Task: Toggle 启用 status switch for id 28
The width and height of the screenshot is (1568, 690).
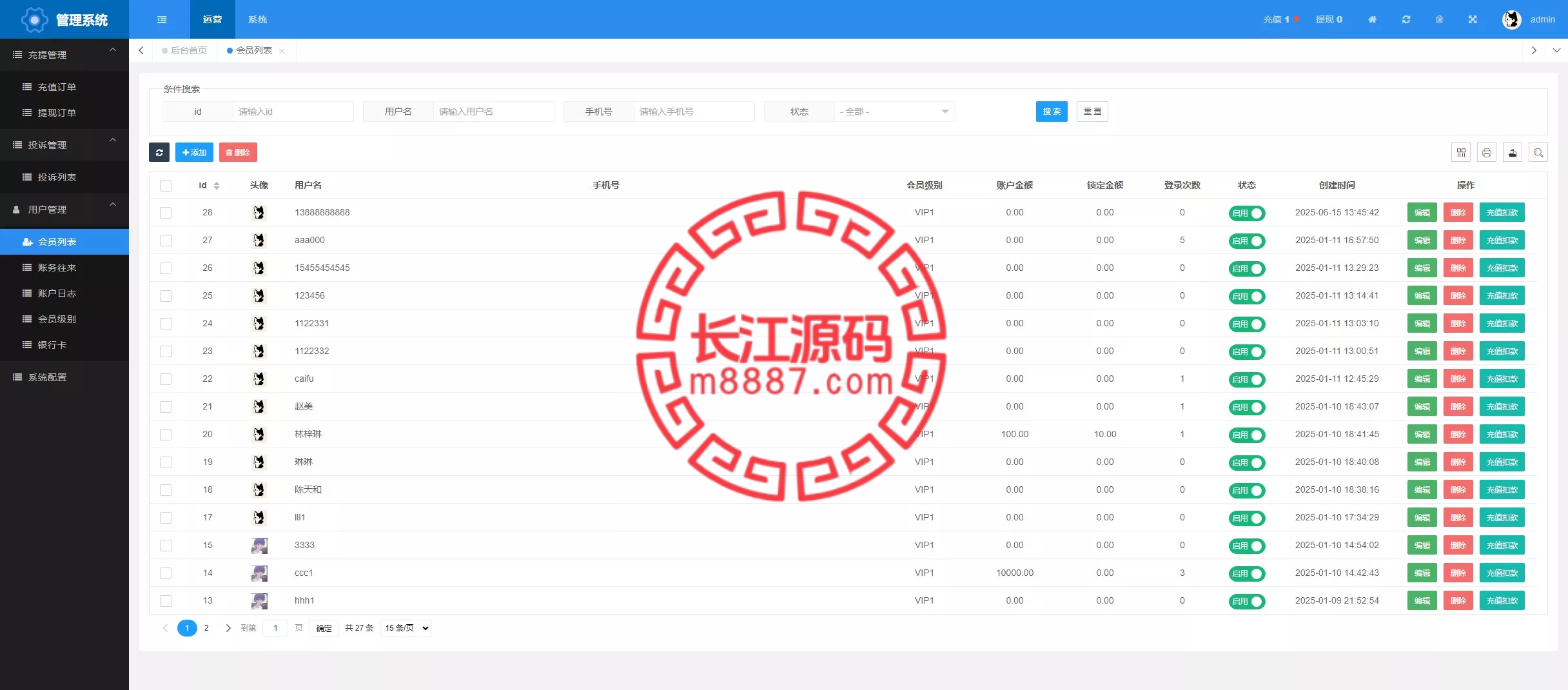Action: 1247,213
